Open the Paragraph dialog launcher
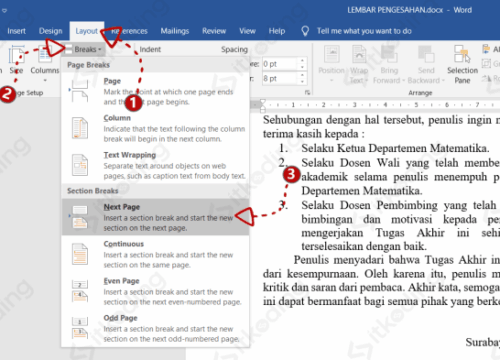Image resolution: width=500 pixels, height=360 pixels. coord(307,92)
